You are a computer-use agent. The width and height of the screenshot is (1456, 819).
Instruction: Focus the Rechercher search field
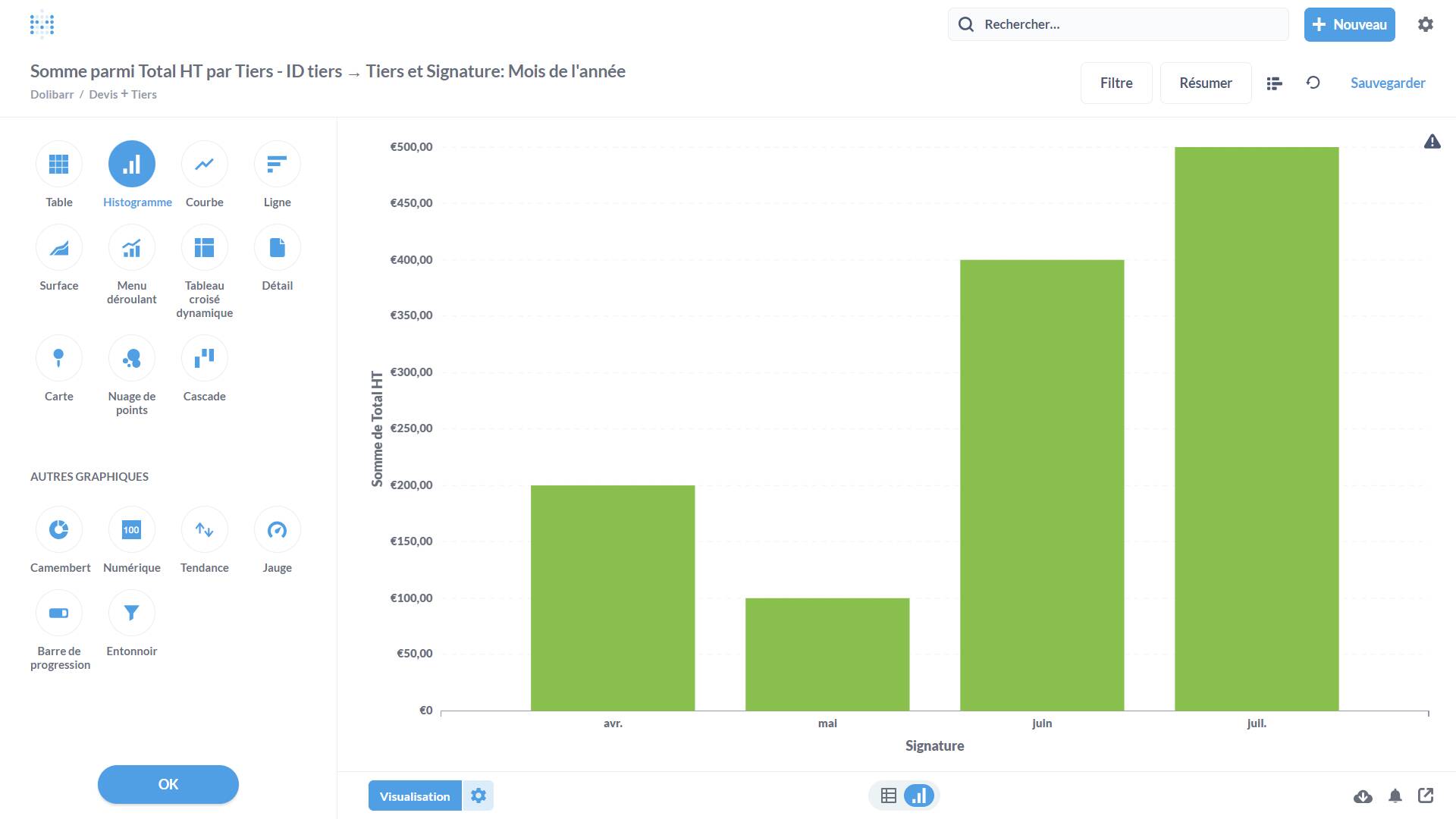pos(1119,24)
